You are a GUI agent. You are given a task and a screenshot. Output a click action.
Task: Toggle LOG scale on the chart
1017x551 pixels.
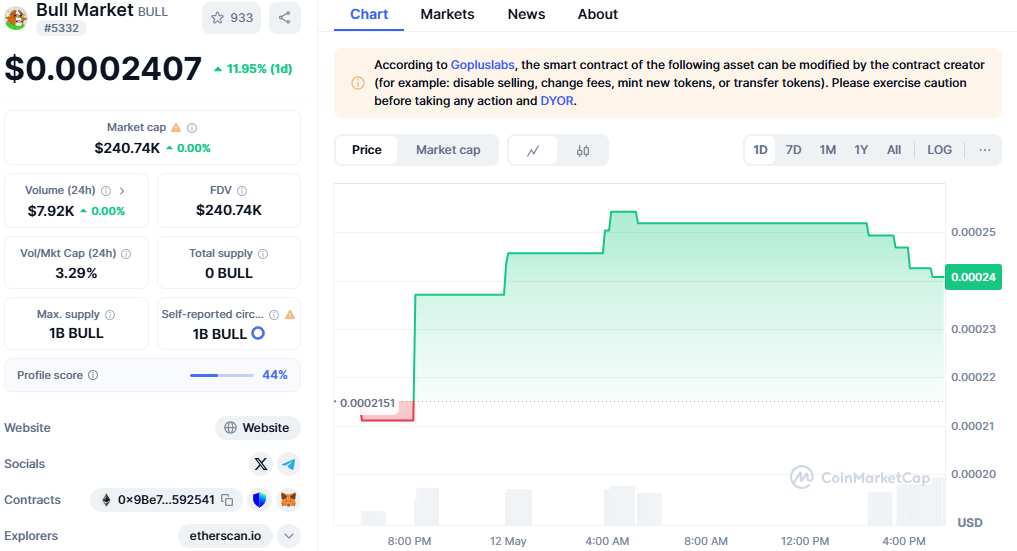(939, 150)
